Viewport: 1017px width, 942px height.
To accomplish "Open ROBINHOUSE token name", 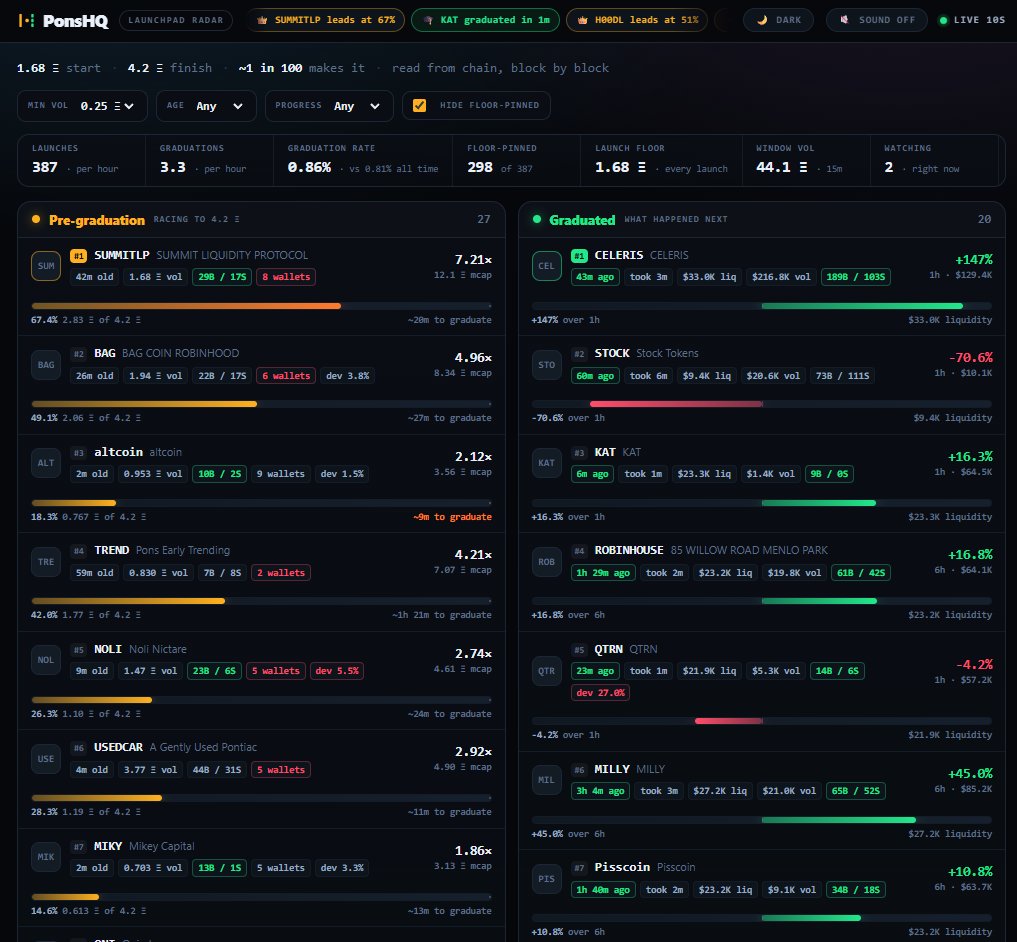I will 629,550.
